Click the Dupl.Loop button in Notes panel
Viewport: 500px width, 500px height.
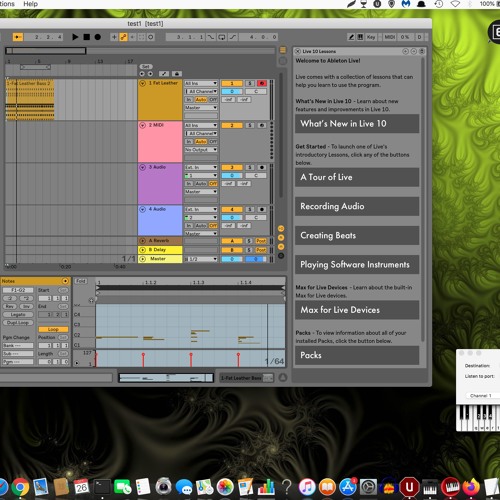[x=18, y=323]
